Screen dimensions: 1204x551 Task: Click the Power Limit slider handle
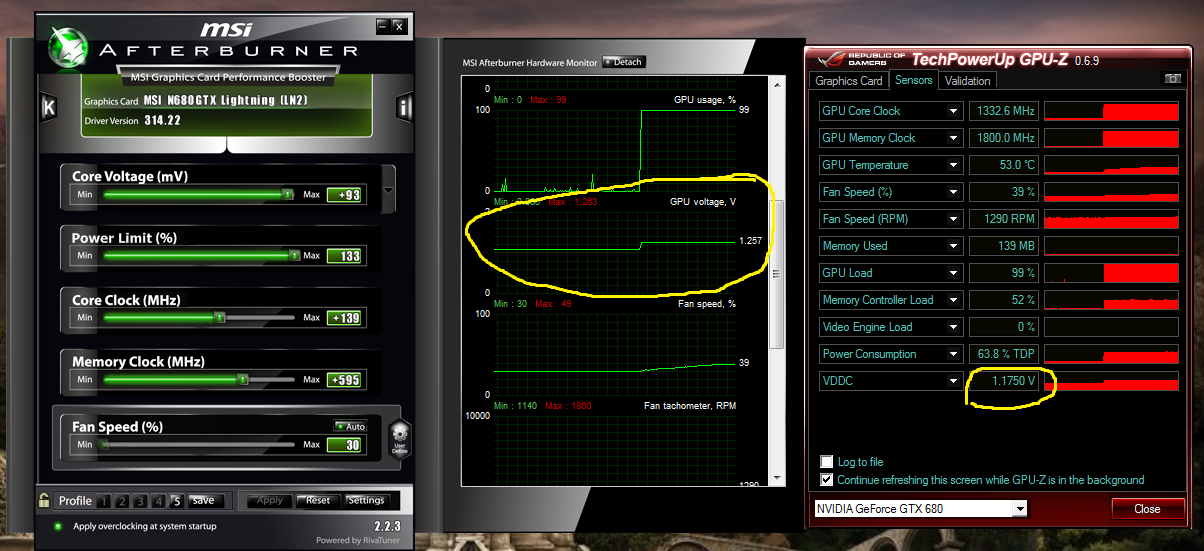[294, 256]
